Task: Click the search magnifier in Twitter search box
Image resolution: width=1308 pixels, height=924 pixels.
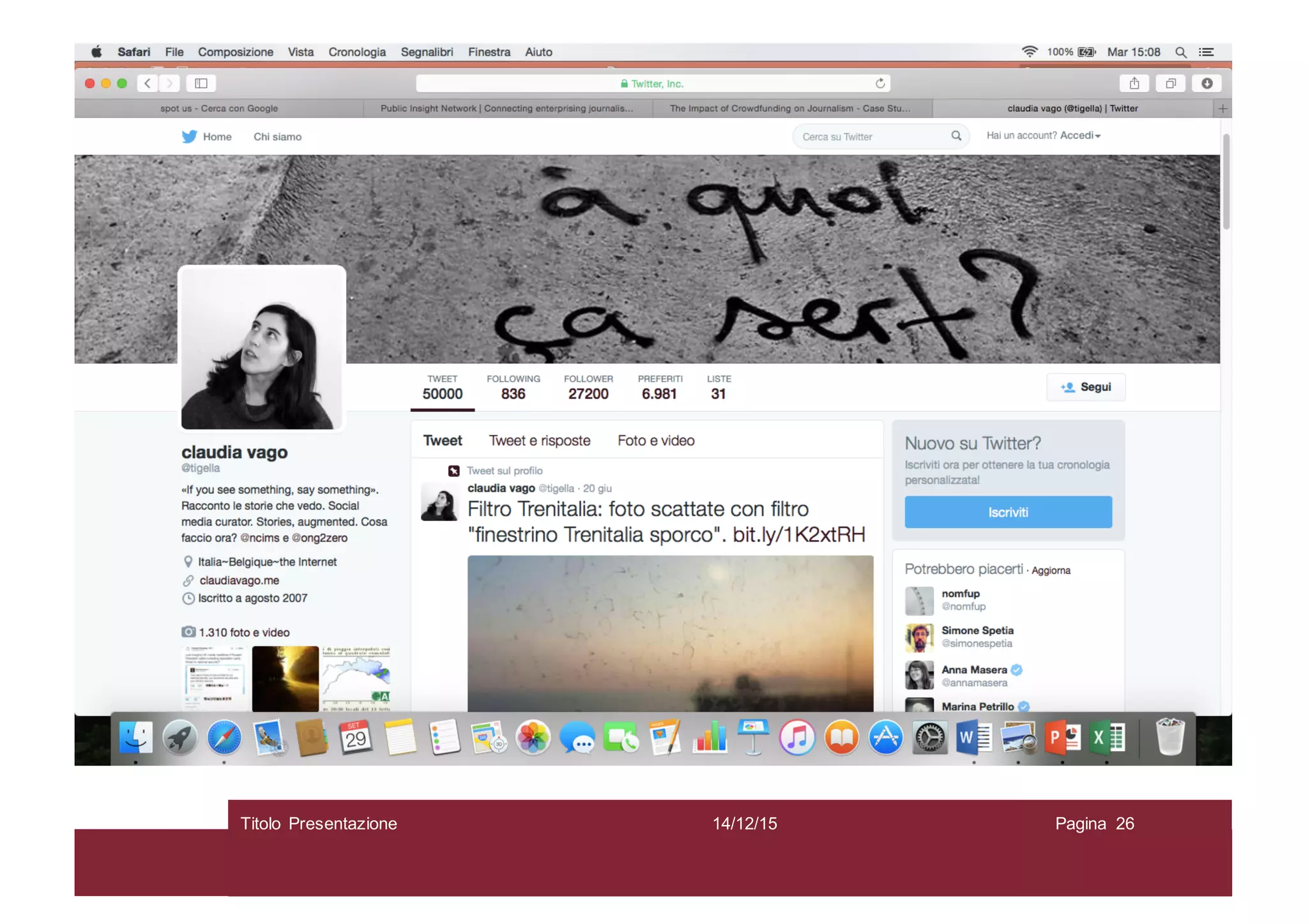Action: (x=956, y=136)
